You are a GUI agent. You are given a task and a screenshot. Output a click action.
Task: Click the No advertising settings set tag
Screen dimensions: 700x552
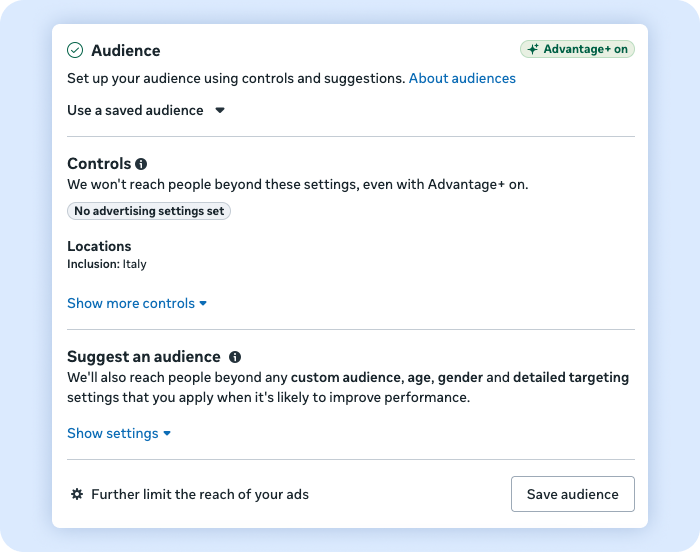click(x=149, y=211)
